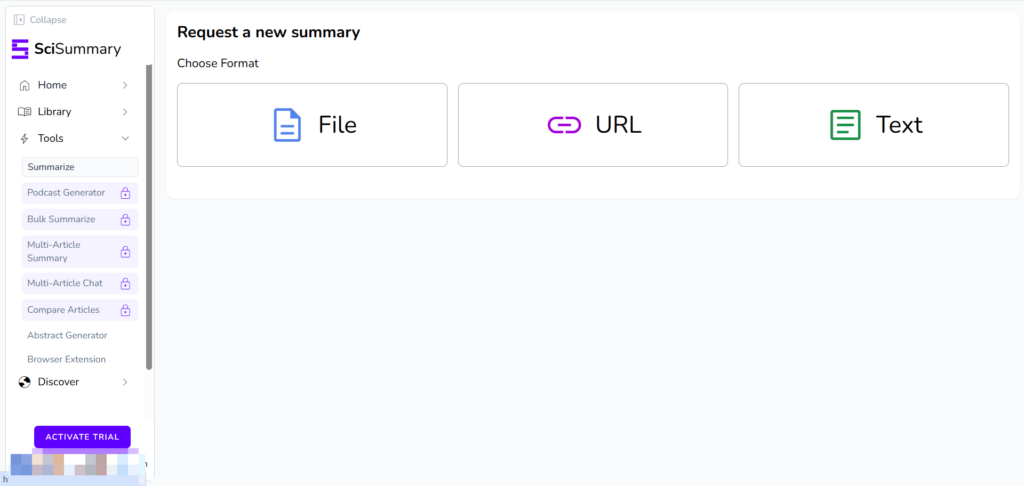Click the Collapse sidebar icon

pos(19,19)
